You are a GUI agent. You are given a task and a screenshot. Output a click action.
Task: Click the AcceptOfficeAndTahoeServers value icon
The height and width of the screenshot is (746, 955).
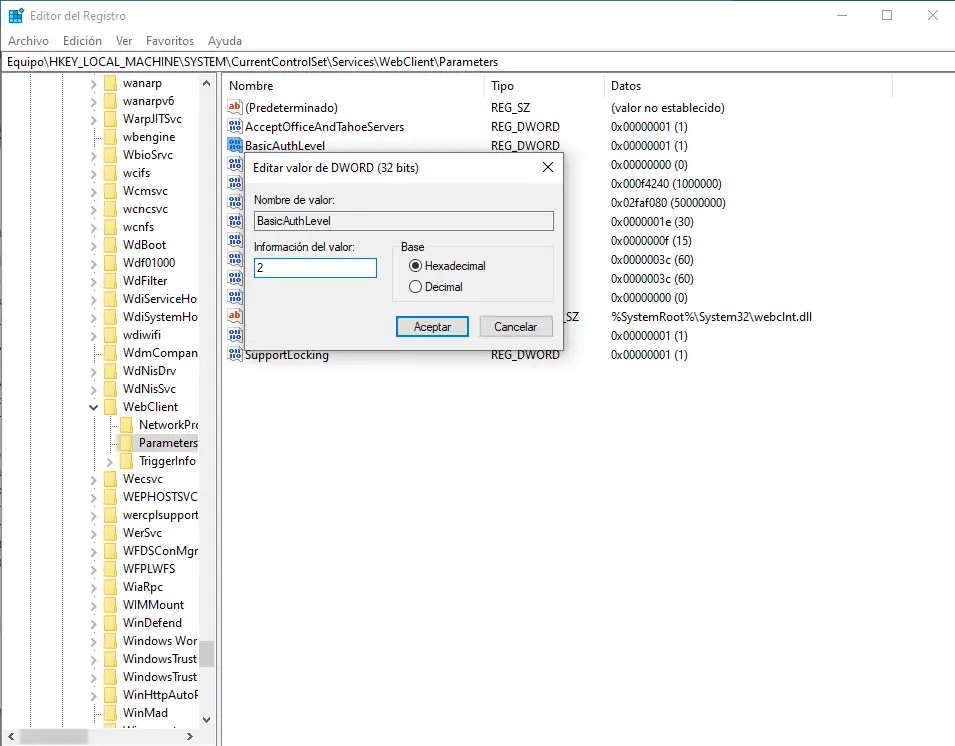tap(235, 126)
